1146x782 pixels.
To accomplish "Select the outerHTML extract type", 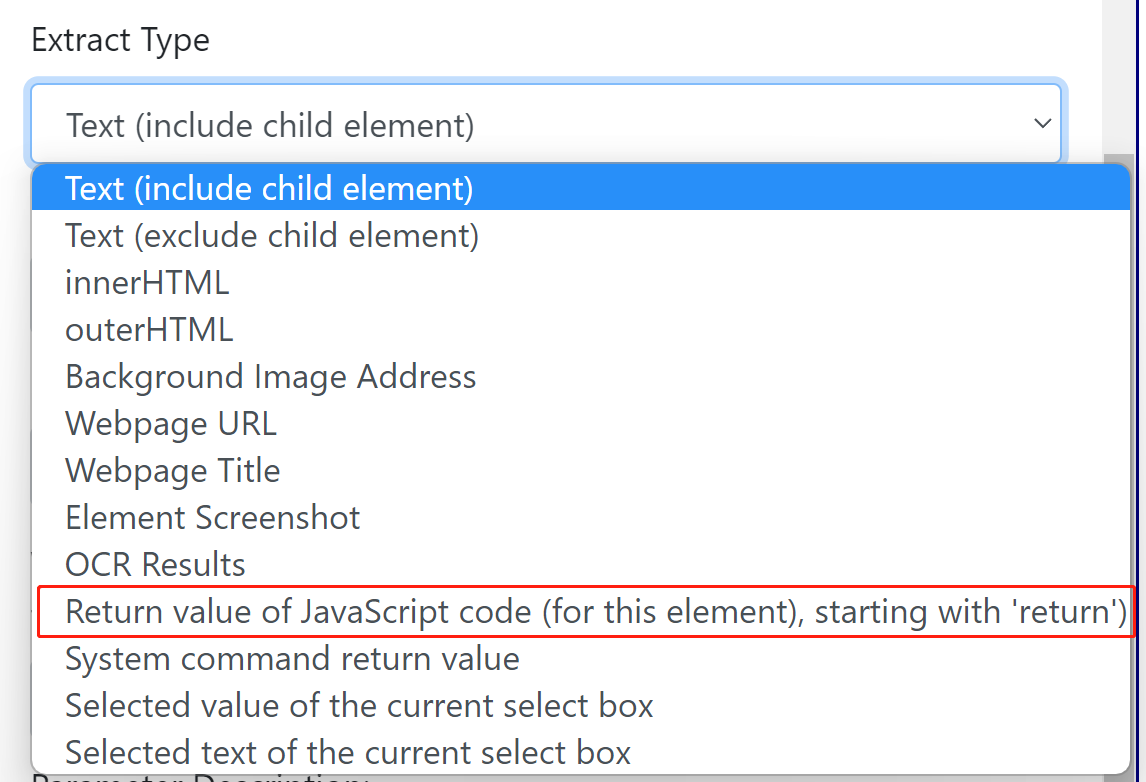I will click(x=148, y=329).
